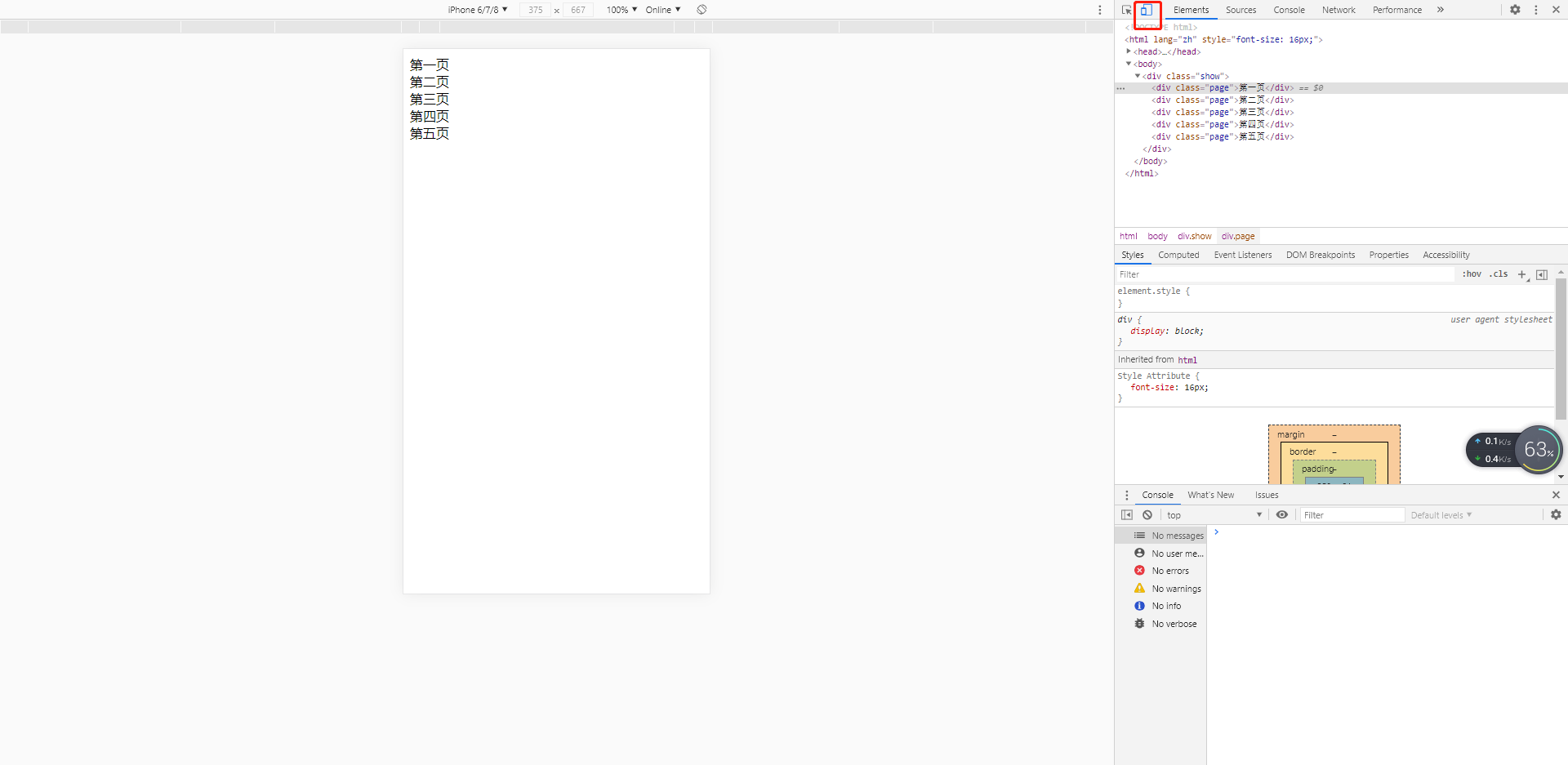Viewport: 1568px width, 765px height.
Task: Open DevTools customize three-dot menu
Action: point(1536,10)
